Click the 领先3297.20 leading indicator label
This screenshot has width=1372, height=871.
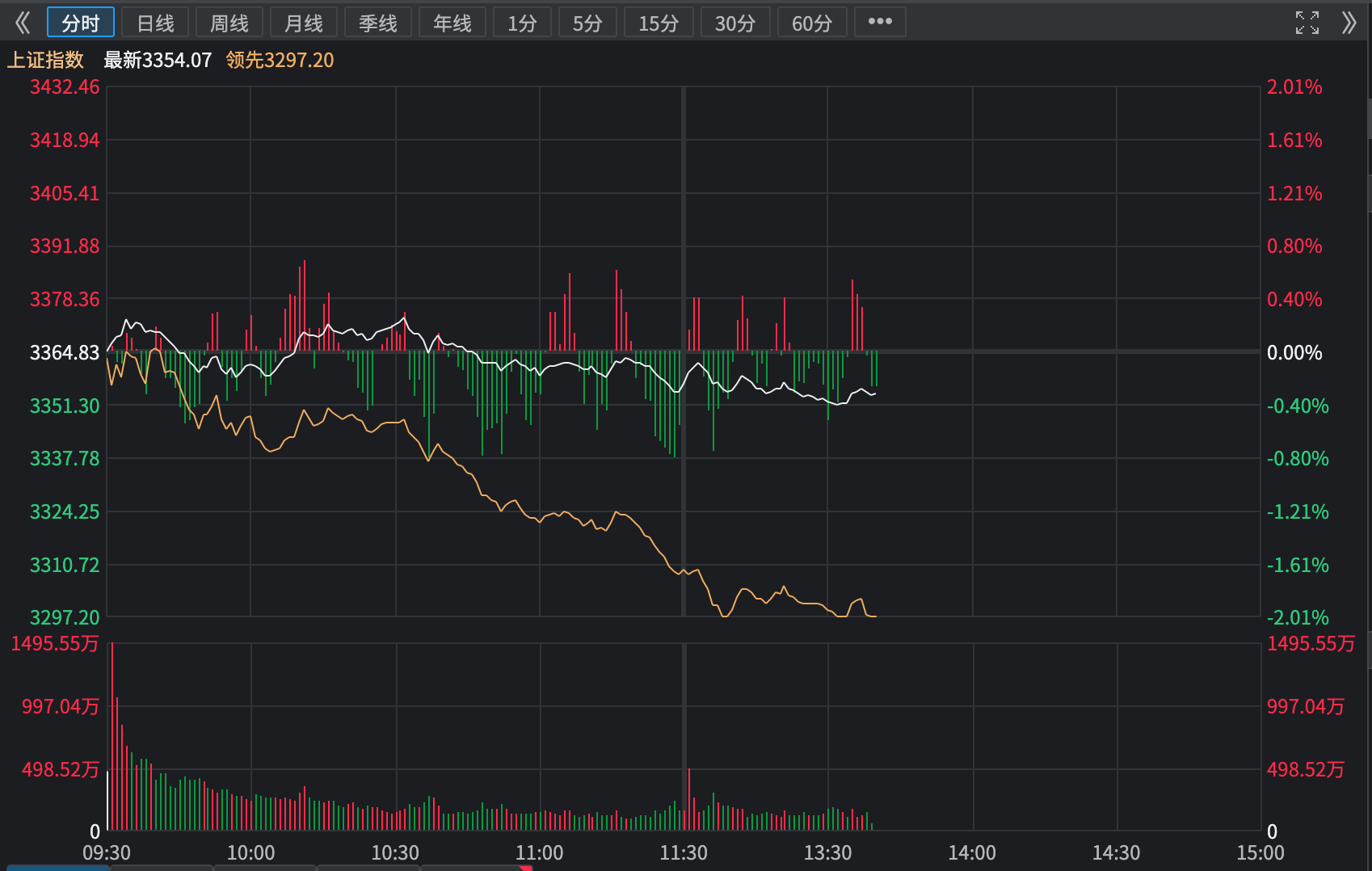tap(280, 61)
